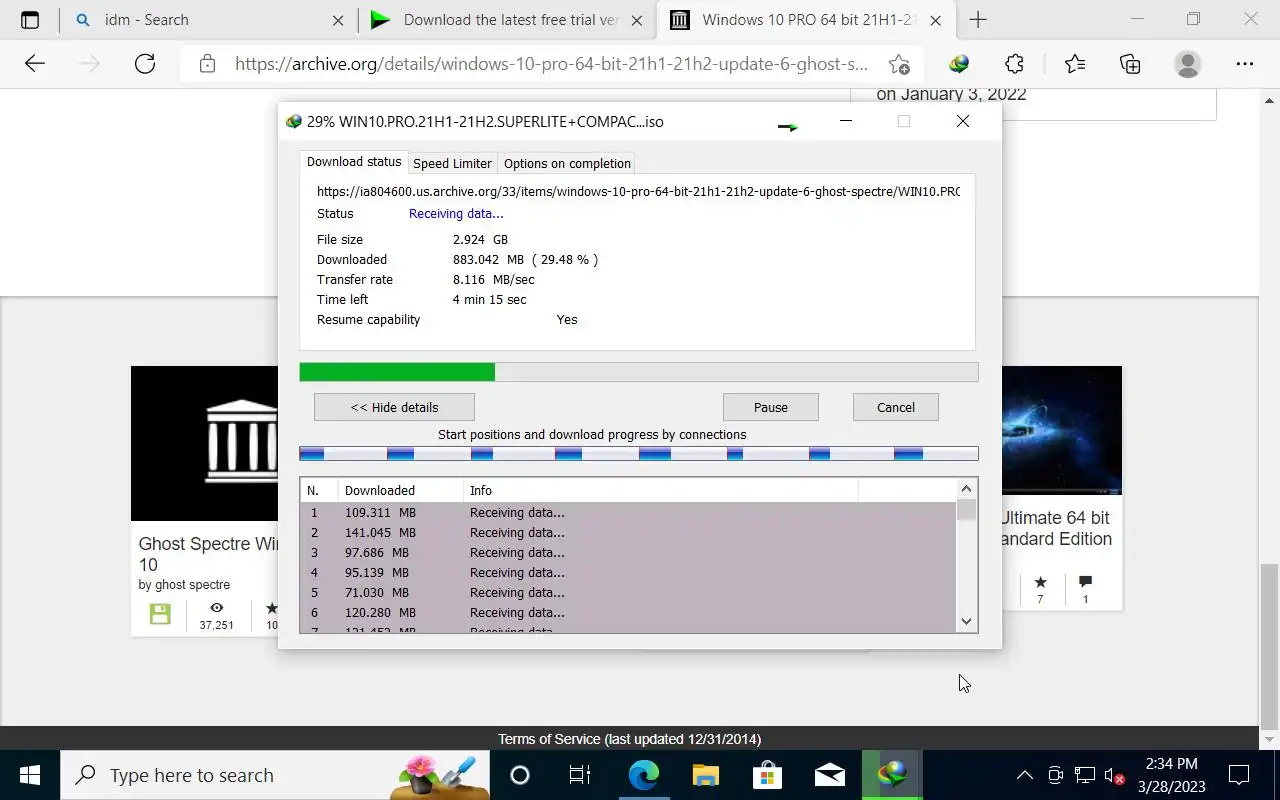Image resolution: width=1280 pixels, height=800 pixels.
Task: Refresh the archive.org page
Action: [145, 64]
